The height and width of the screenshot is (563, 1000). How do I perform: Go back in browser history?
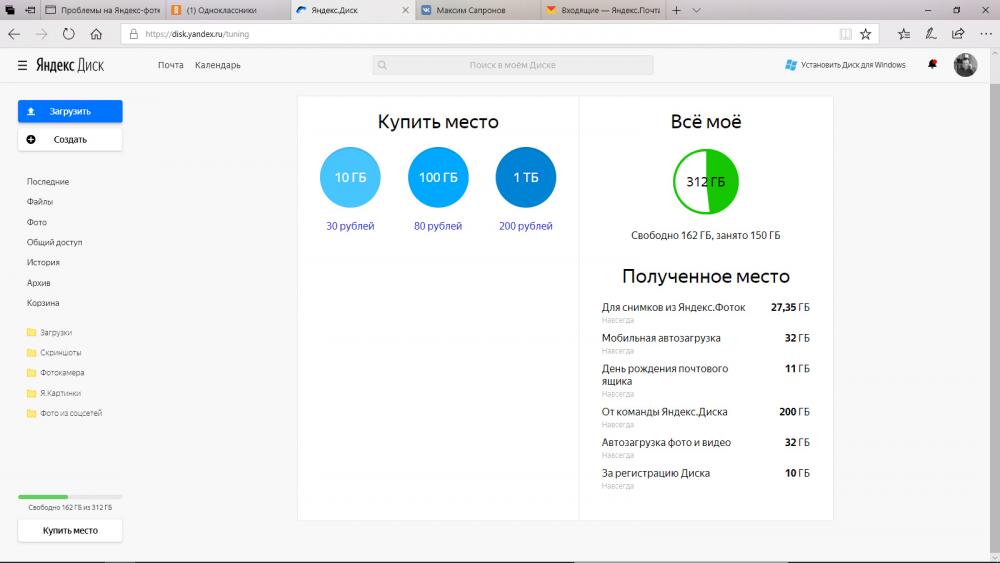pyautogui.click(x=14, y=34)
